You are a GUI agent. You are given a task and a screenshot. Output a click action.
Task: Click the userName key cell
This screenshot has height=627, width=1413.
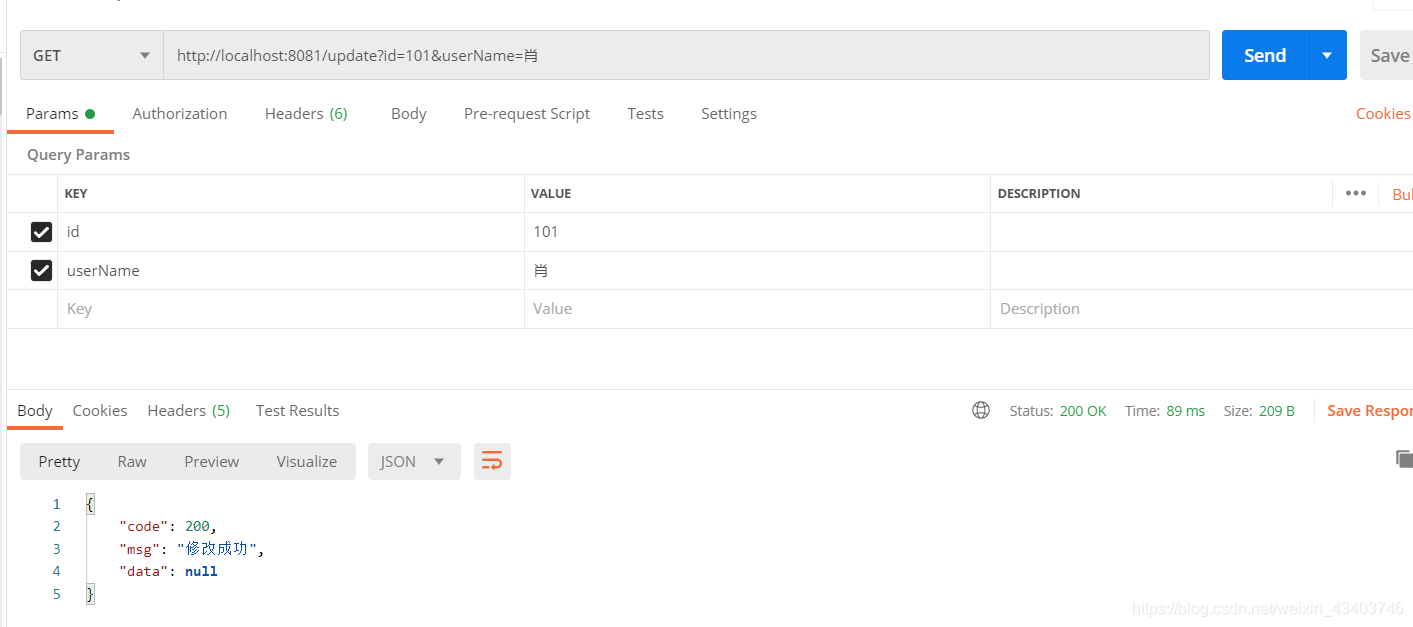coord(291,270)
